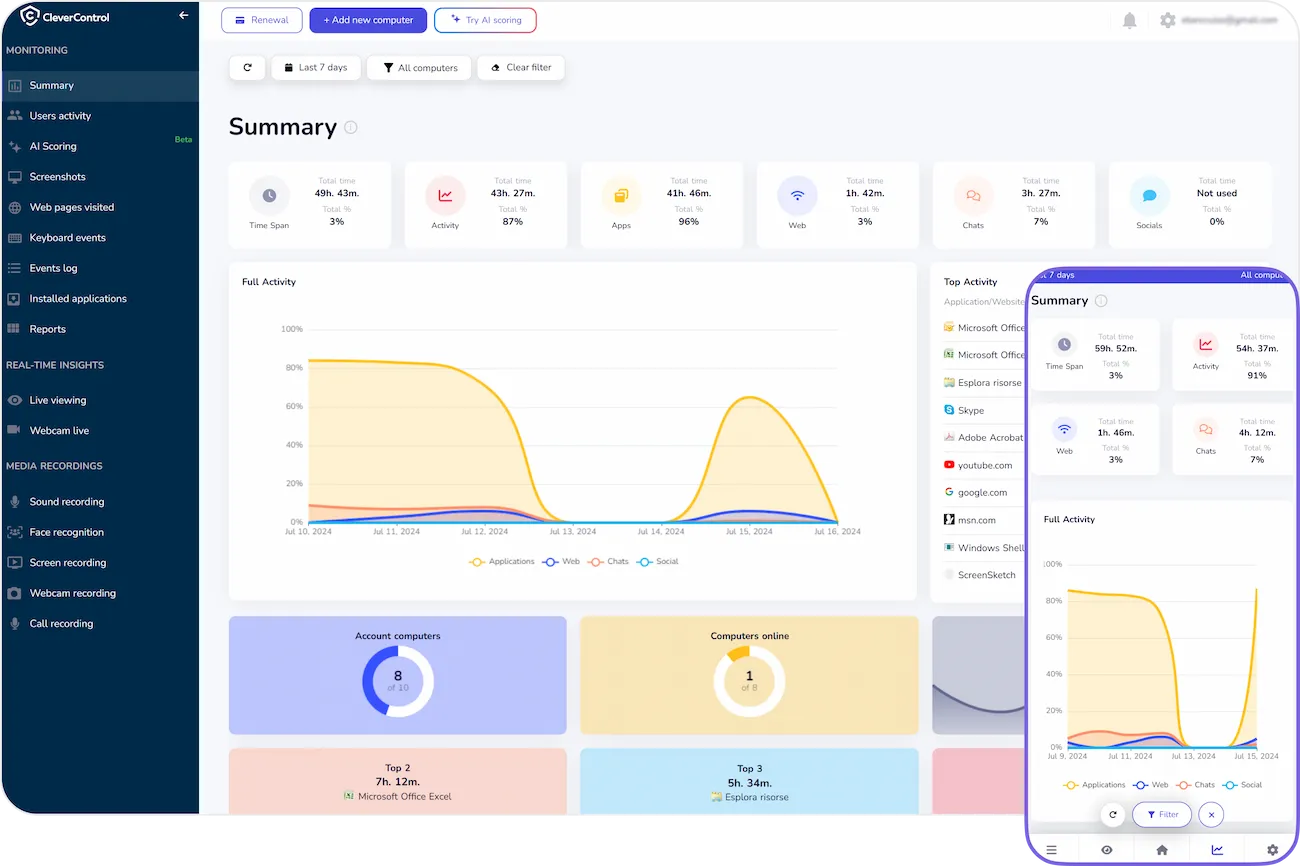Open the notifications bell
Screen dimensions: 1300x866
(x=1129, y=19)
